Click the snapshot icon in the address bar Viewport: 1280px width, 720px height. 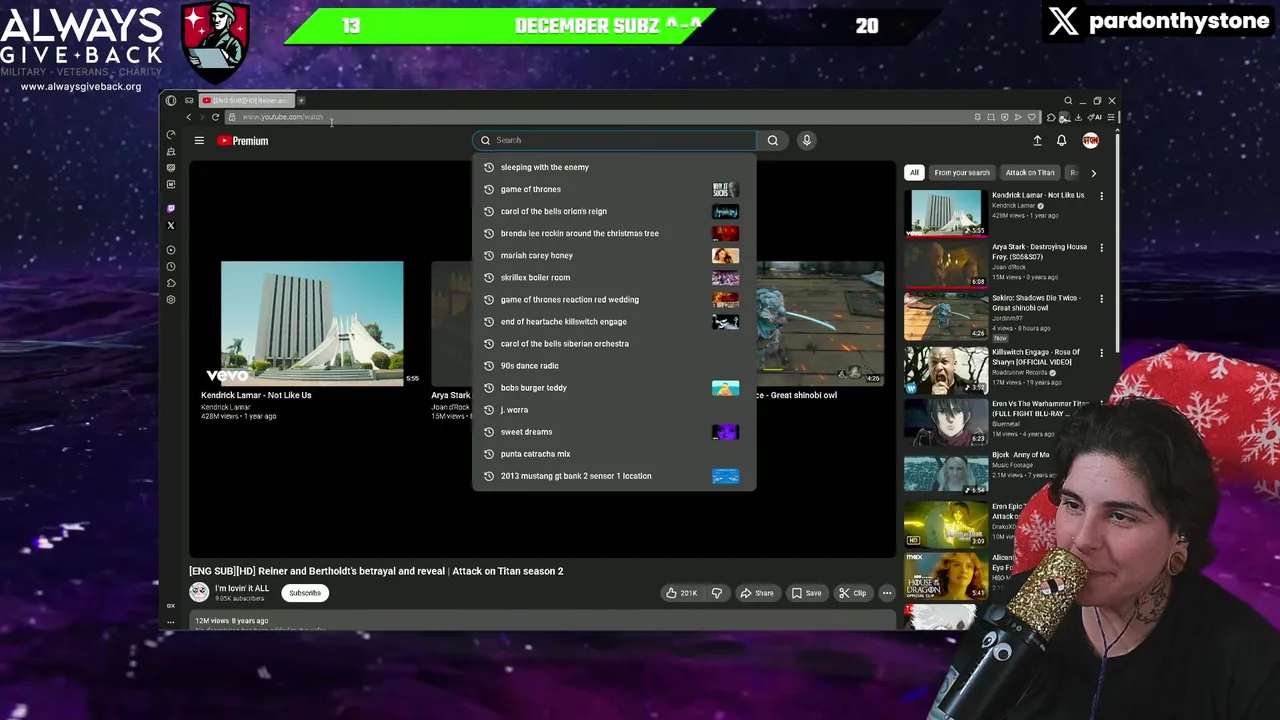coord(991,117)
